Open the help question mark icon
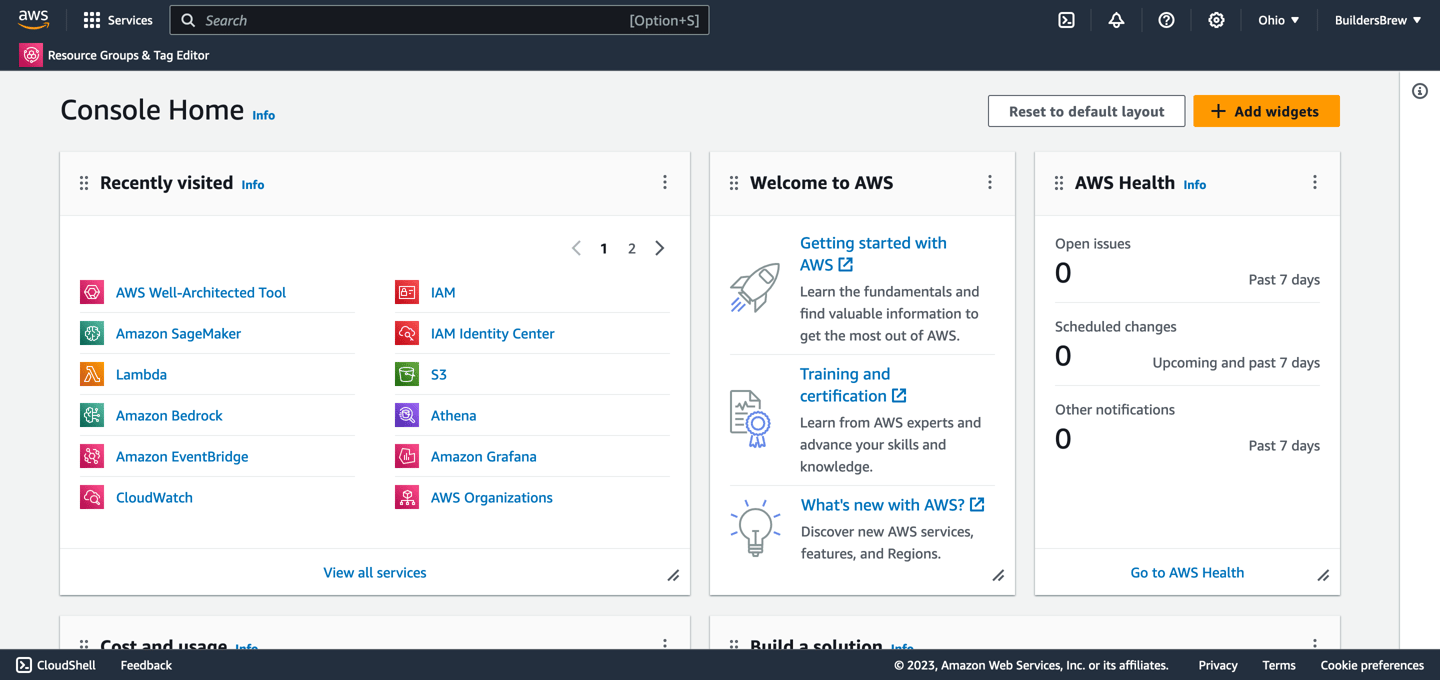1440x680 pixels. tap(1166, 20)
